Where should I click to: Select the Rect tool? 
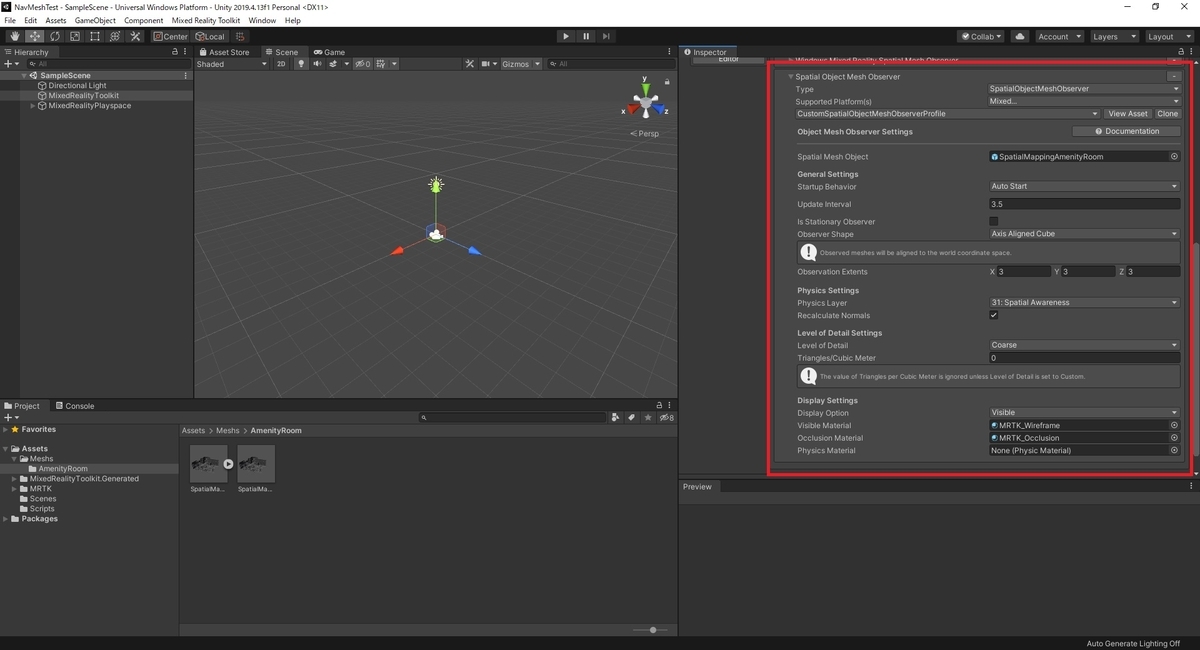94,36
